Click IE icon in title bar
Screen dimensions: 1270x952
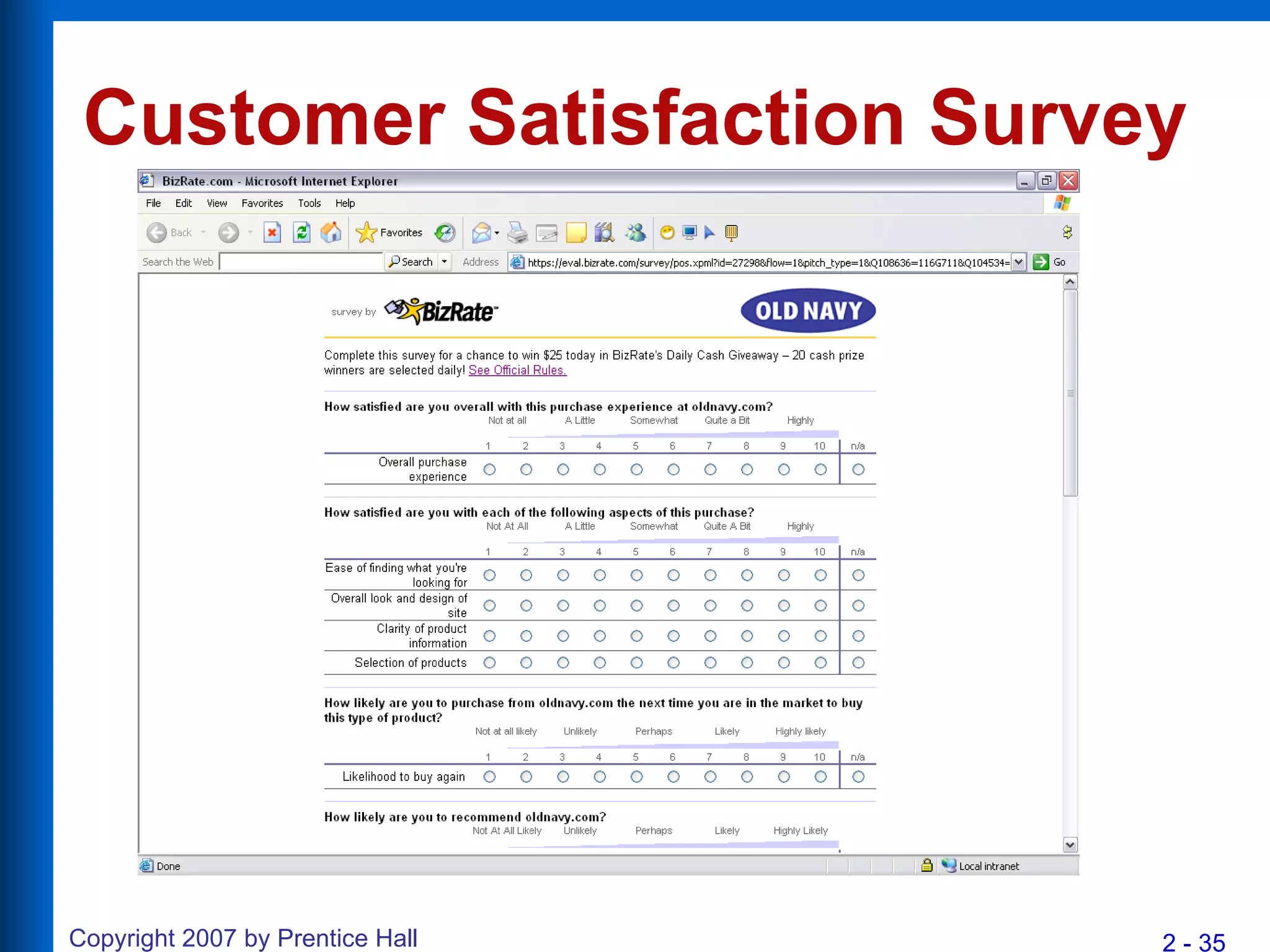[x=147, y=180]
